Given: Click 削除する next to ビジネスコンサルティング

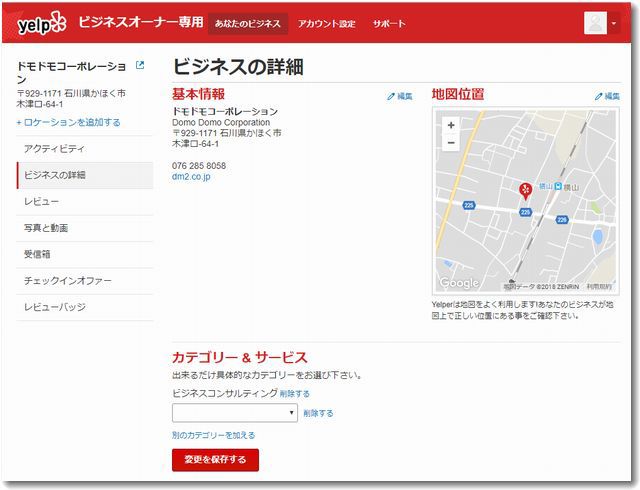Looking at the screenshot, I should pyautogui.click(x=294, y=394).
